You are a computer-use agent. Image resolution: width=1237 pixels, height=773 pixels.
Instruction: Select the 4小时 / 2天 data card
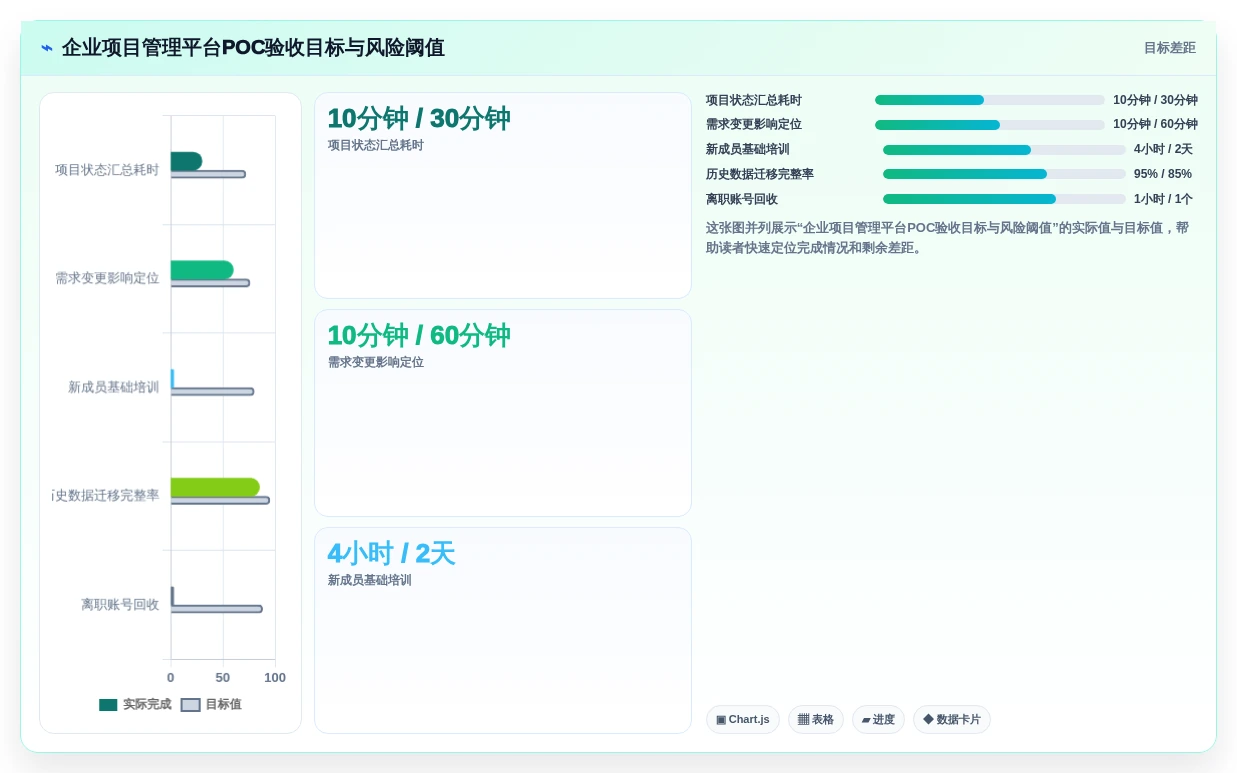tap(503, 630)
